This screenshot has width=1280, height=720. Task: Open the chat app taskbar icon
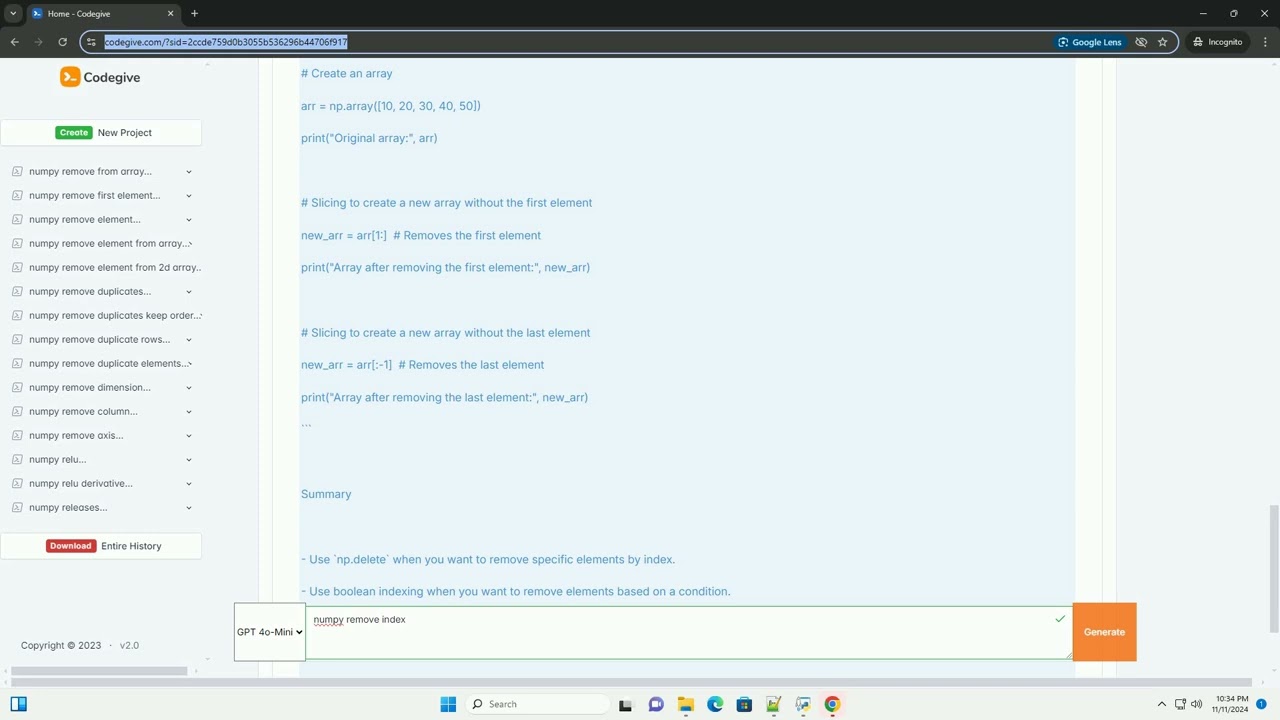pos(656,704)
